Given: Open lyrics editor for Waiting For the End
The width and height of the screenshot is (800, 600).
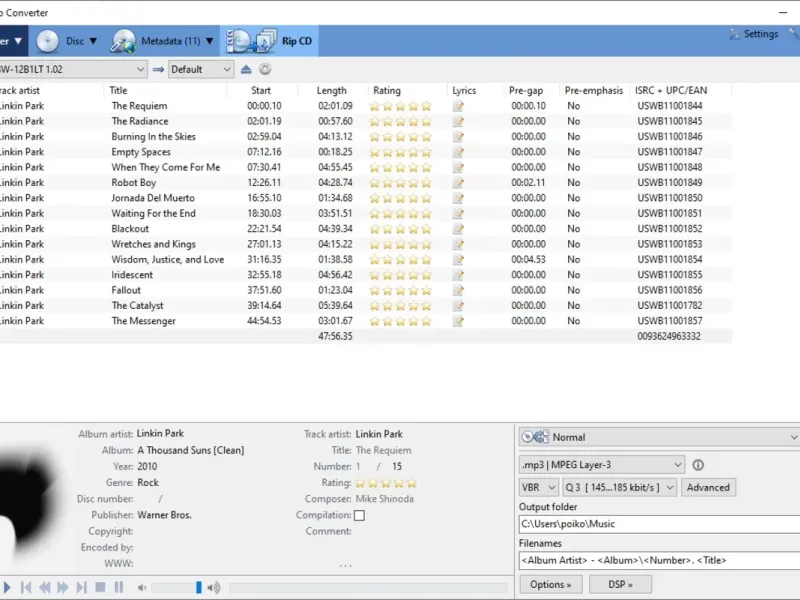Looking at the screenshot, I should tap(458, 213).
